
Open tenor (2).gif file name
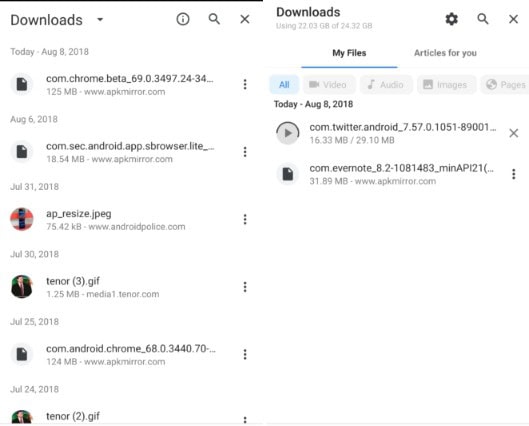click(x=73, y=416)
